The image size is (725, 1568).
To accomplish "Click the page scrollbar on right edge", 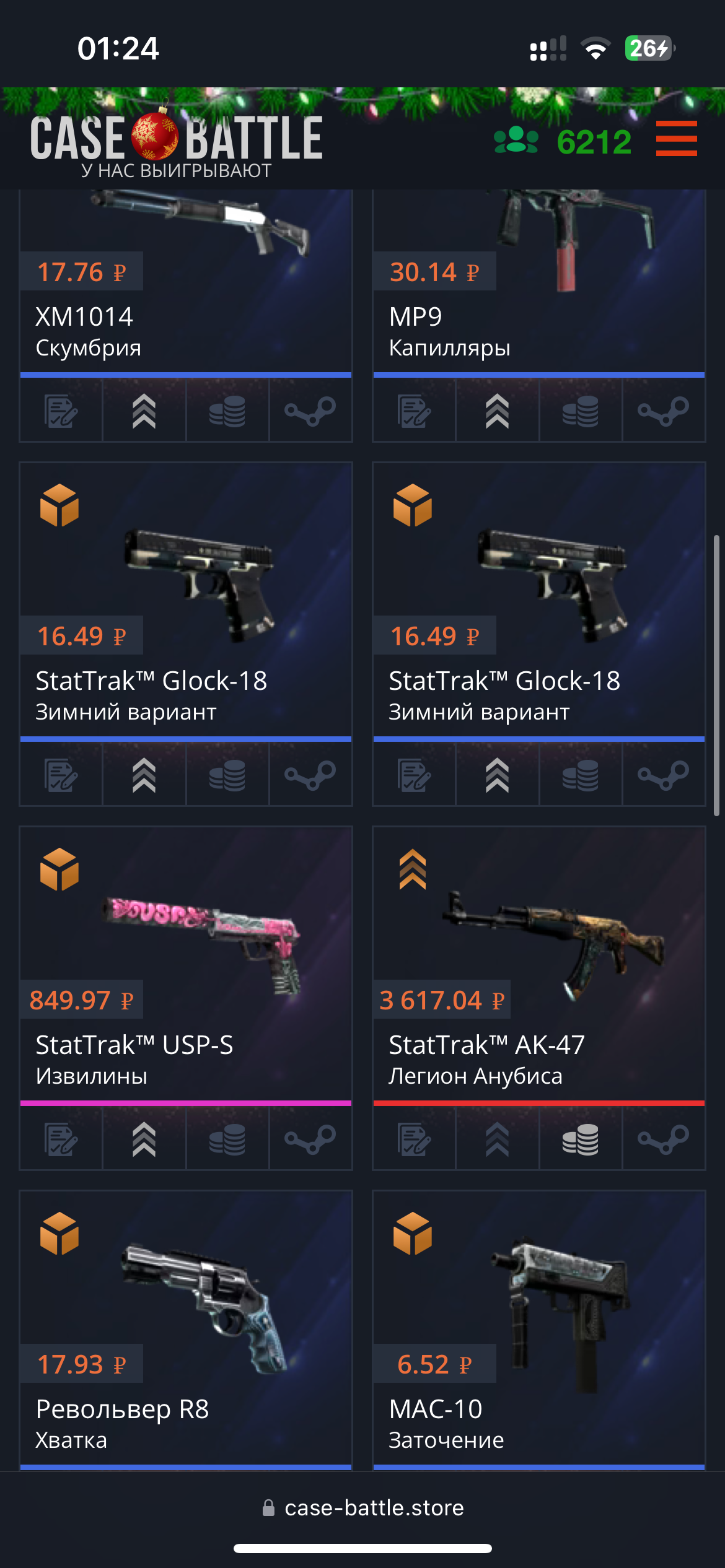I will pos(716,675).
